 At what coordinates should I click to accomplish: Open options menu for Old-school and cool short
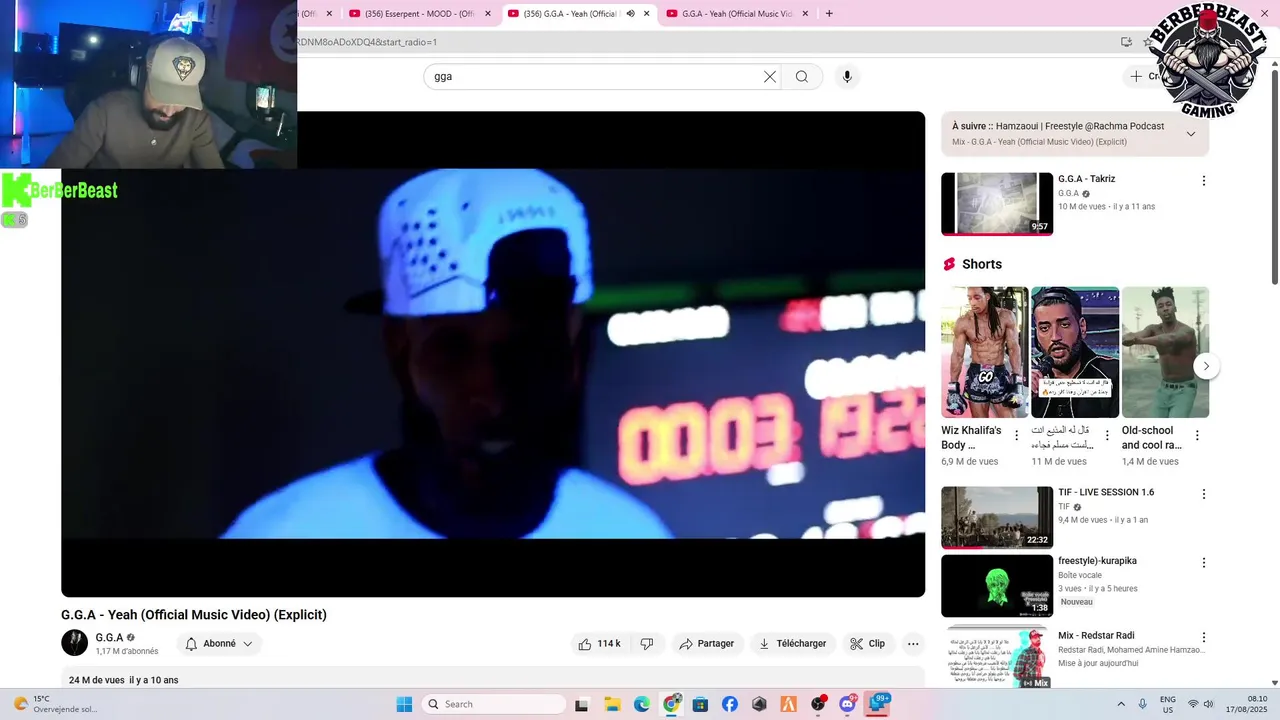click(x=1197, y=436)
